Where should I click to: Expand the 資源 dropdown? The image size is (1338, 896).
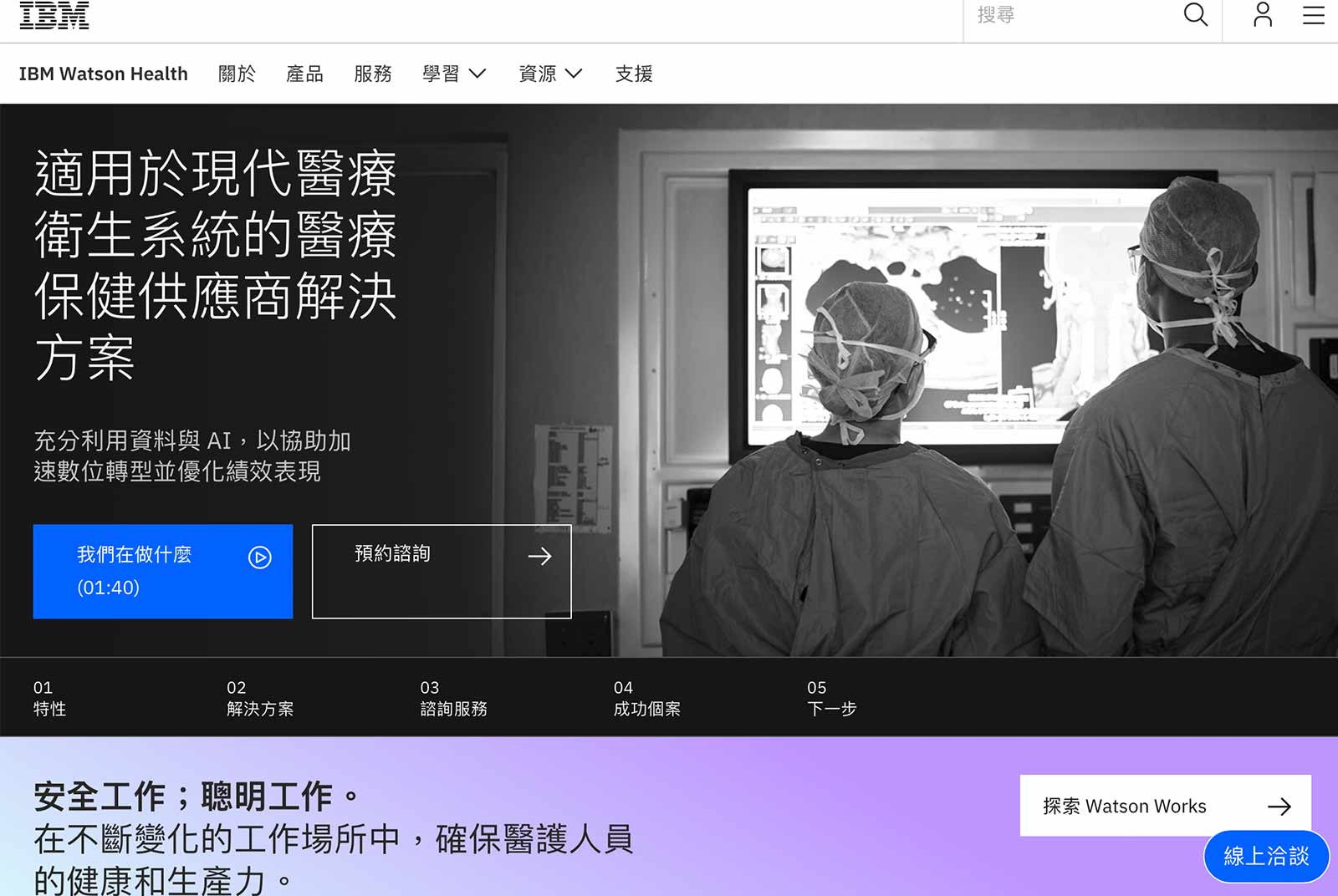tap(550, 74)
